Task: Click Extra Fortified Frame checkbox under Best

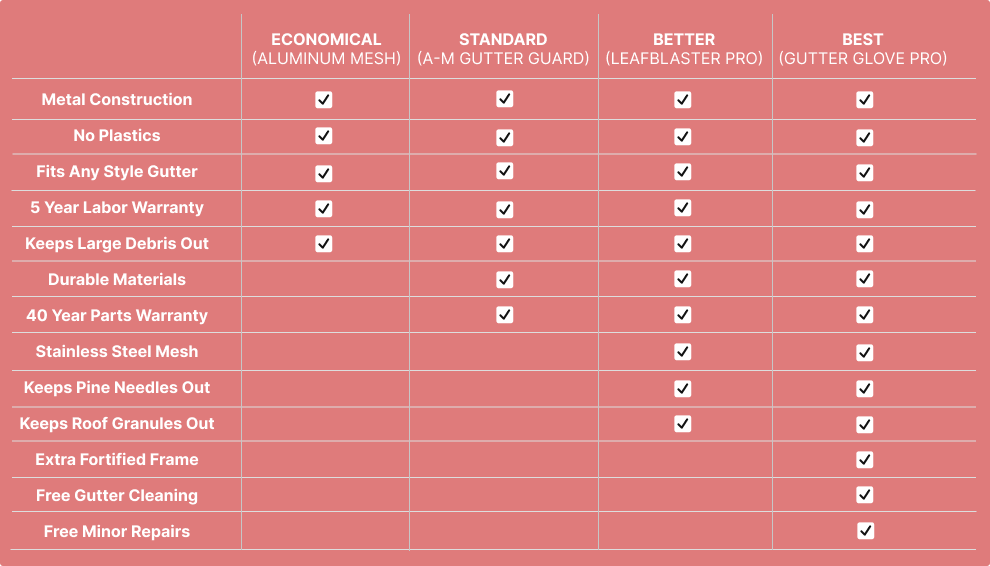Action: click(864, 459)
